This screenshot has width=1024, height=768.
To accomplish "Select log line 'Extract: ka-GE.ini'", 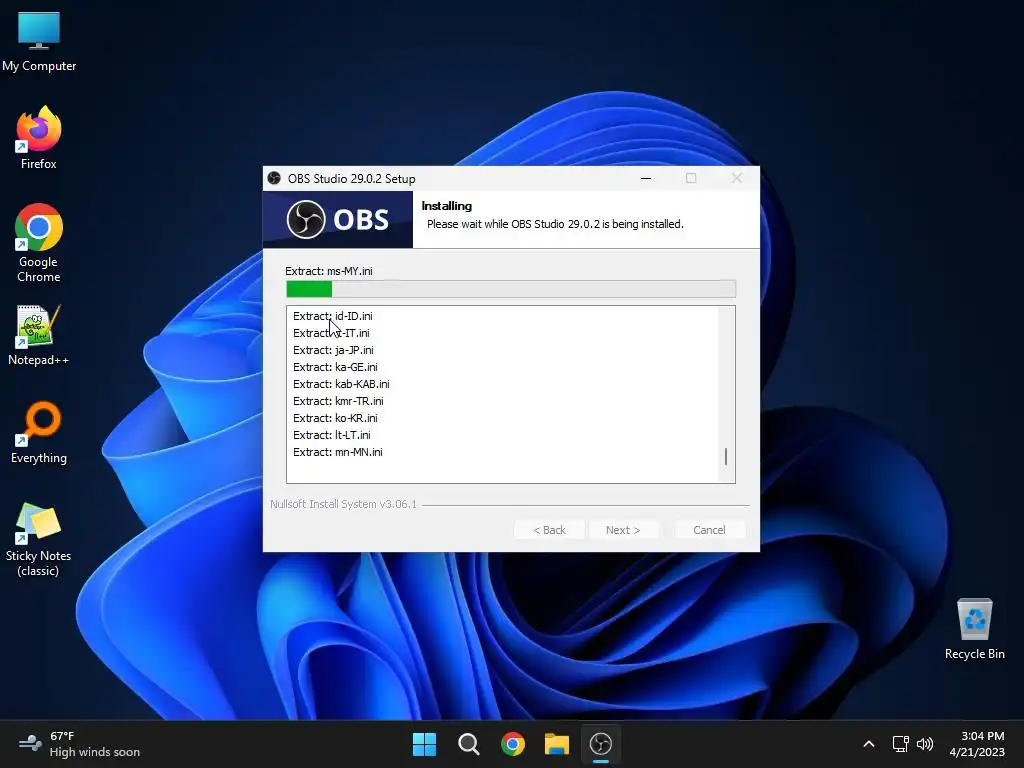I will (x=335, y=367).
